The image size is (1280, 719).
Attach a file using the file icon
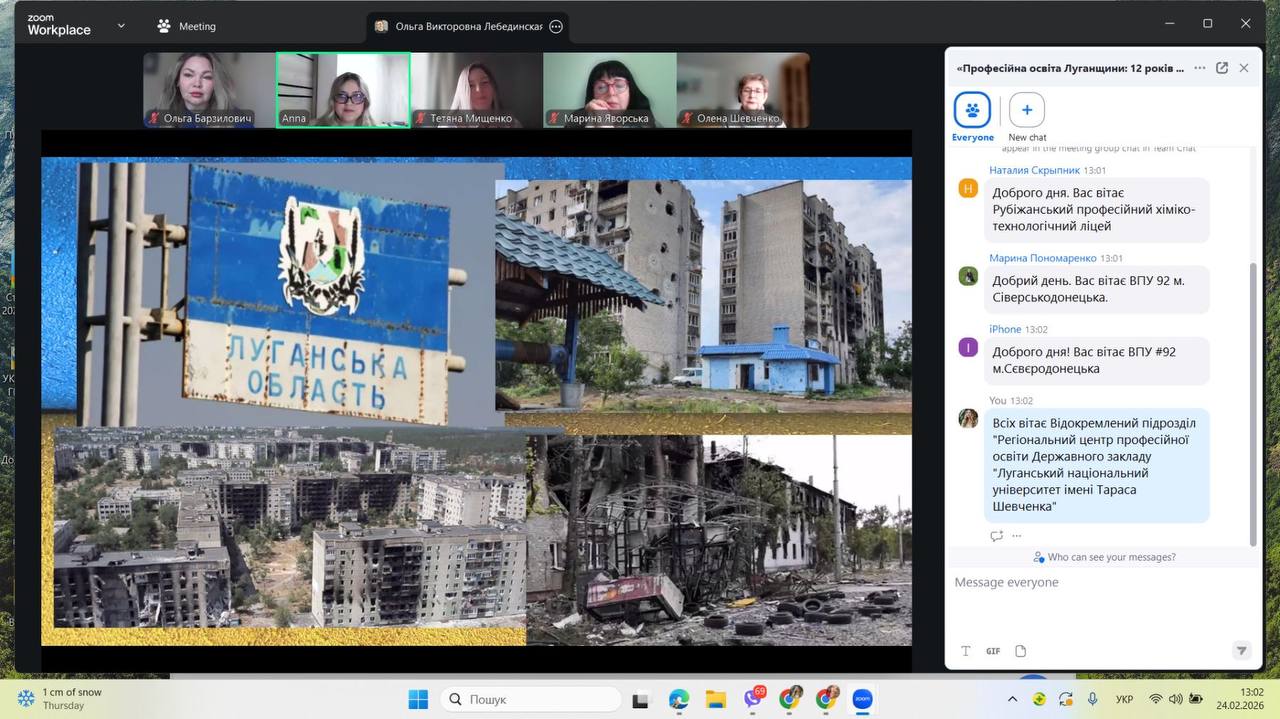click(1021, 651)
